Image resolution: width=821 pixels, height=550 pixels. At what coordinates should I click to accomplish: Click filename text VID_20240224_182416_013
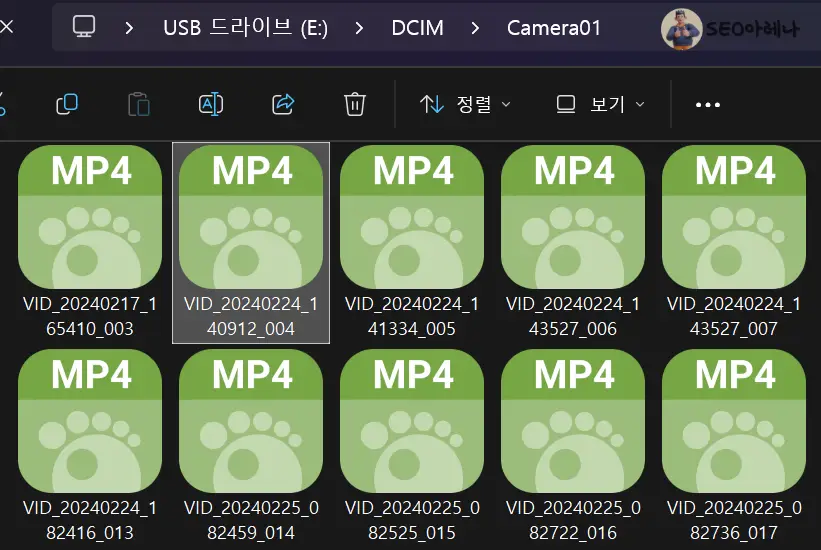90,520
